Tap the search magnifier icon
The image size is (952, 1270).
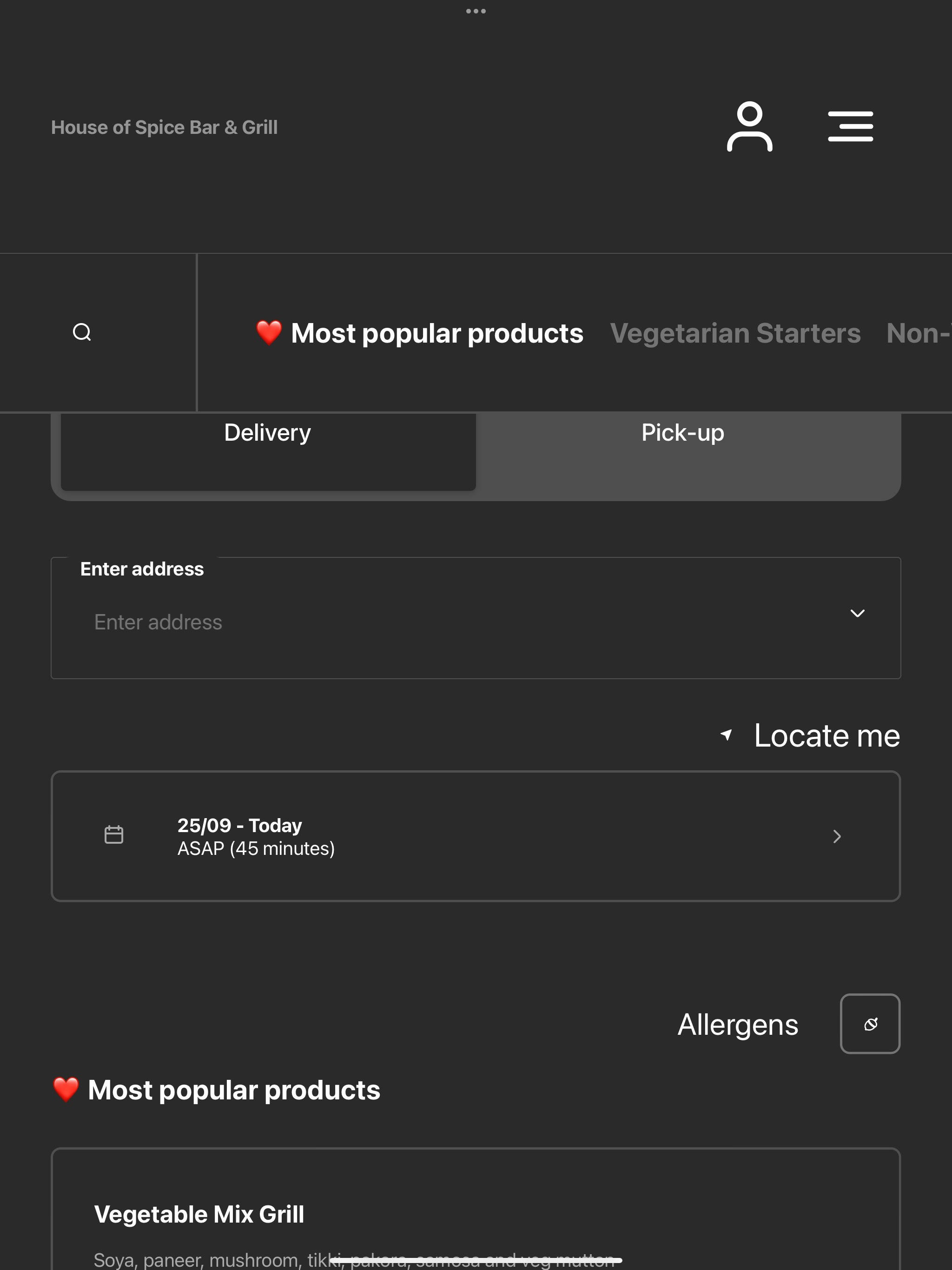[x=82, y=332]
